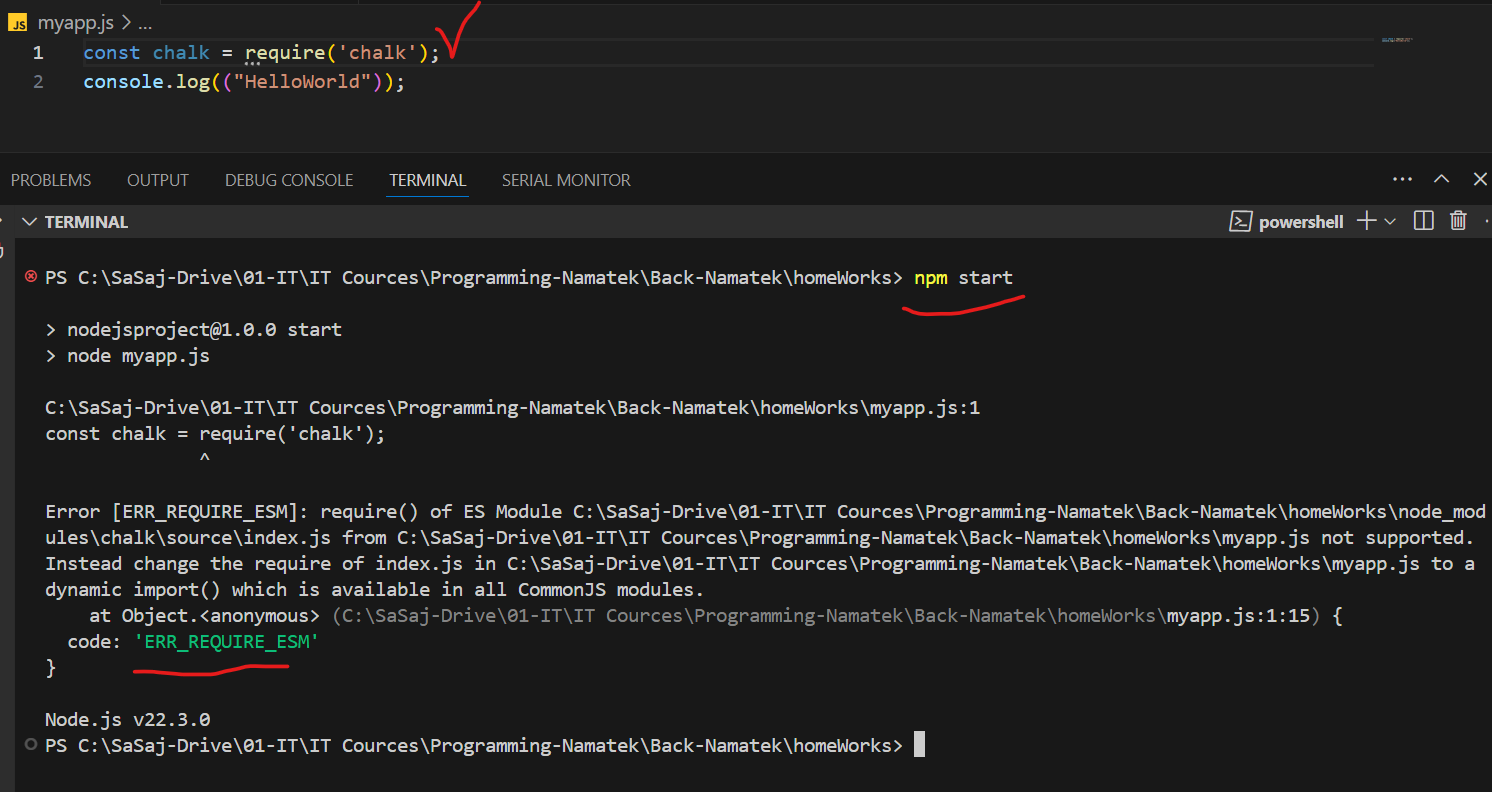Click the circle decoration at the last prompt
The height and width of the screenshot is (792, 1492).
click(x=31, y=744)
